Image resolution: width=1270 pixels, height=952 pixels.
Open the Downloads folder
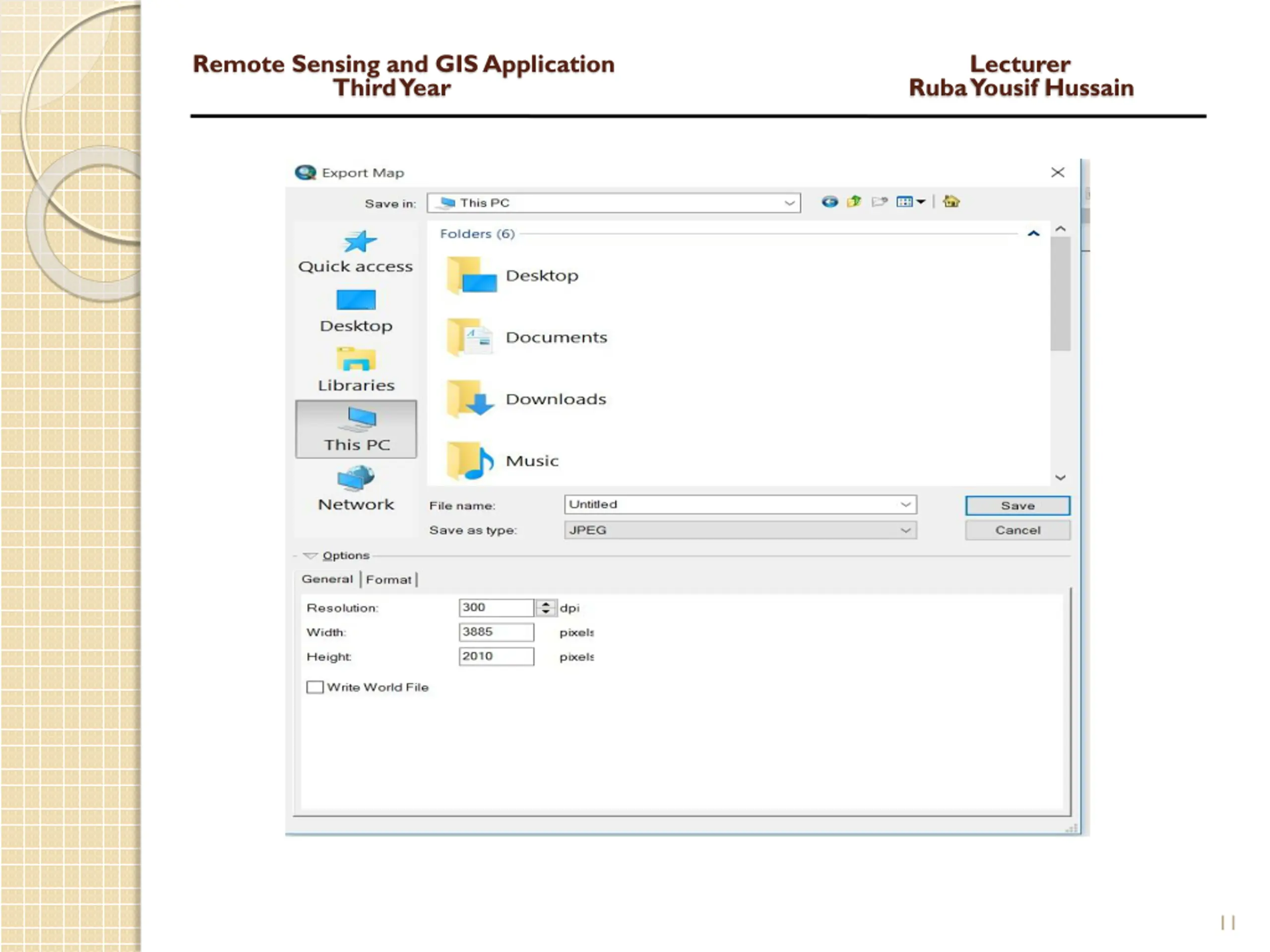click(x=526, y=399)
